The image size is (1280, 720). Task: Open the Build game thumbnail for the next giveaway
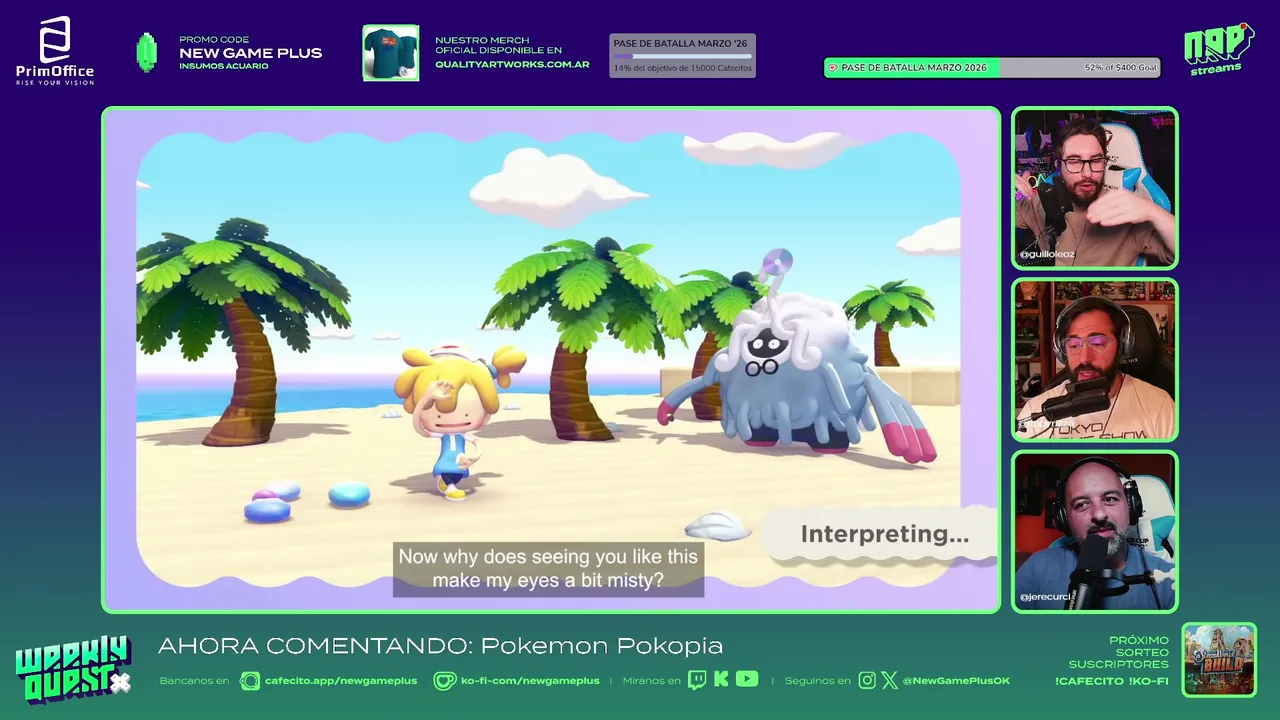[x=1219, y=660]
